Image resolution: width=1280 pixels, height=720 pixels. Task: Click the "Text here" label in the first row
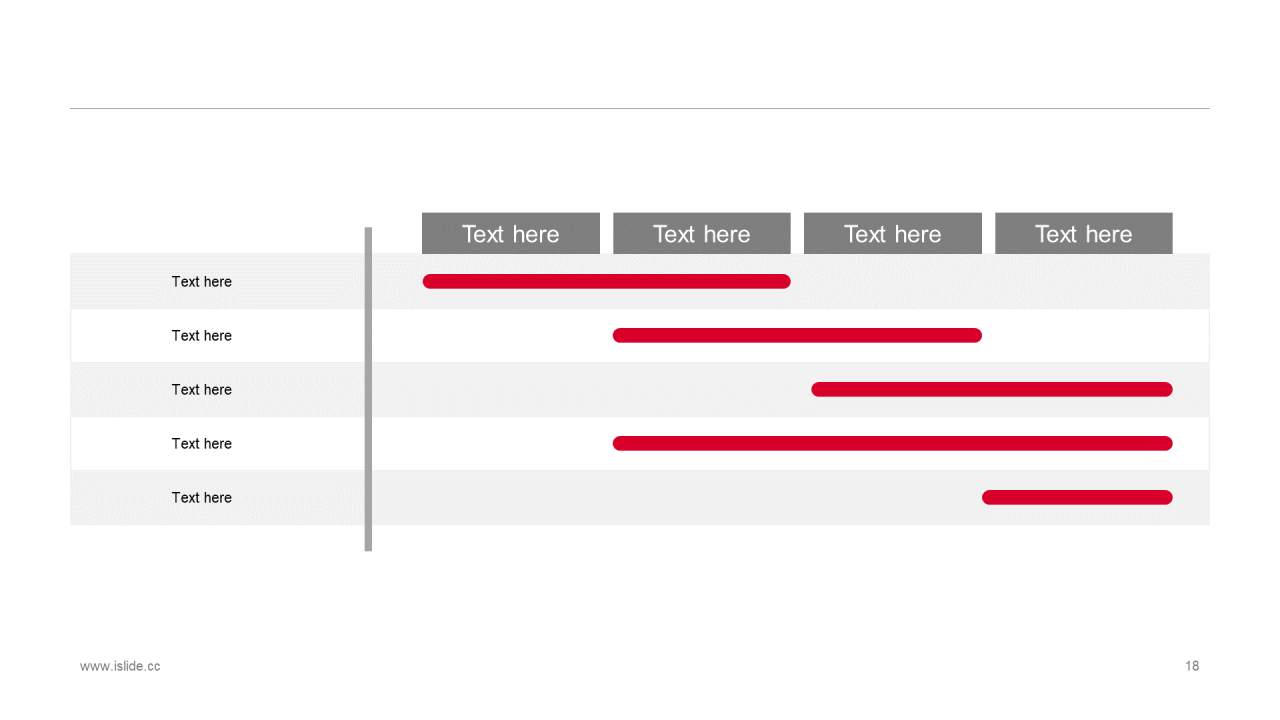tap(201, 282)
